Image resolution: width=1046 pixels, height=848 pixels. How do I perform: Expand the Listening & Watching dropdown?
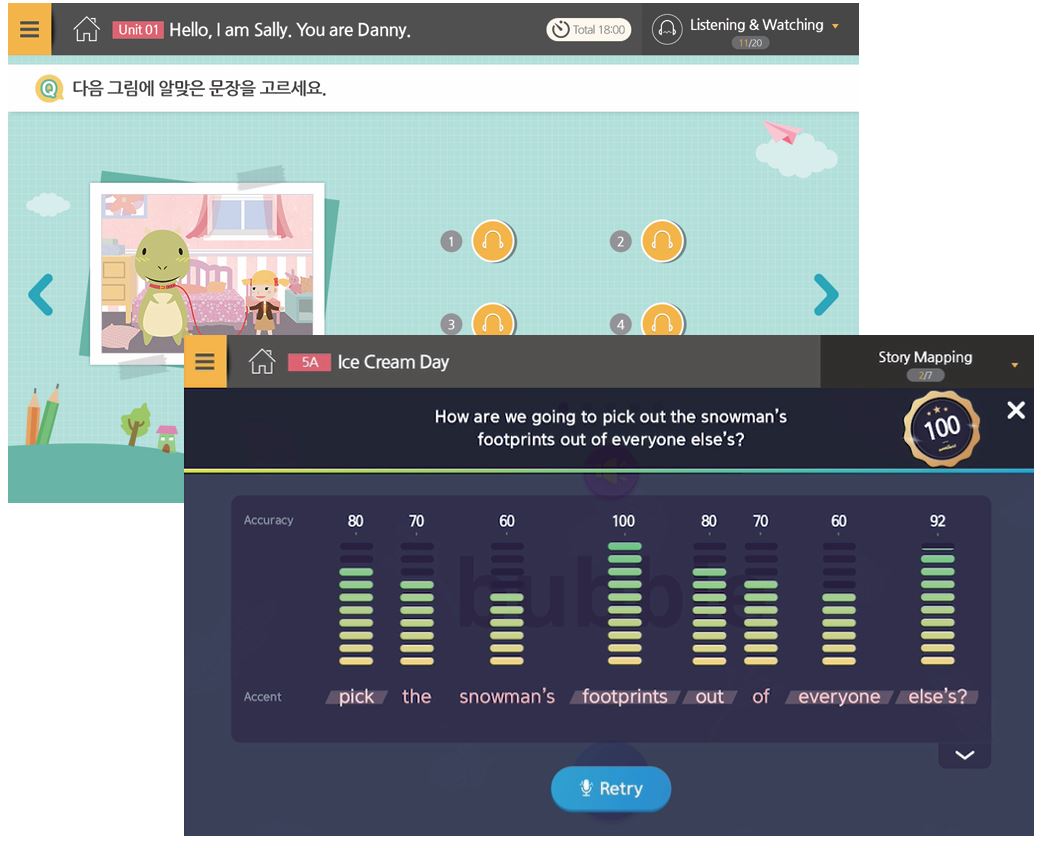835,26
